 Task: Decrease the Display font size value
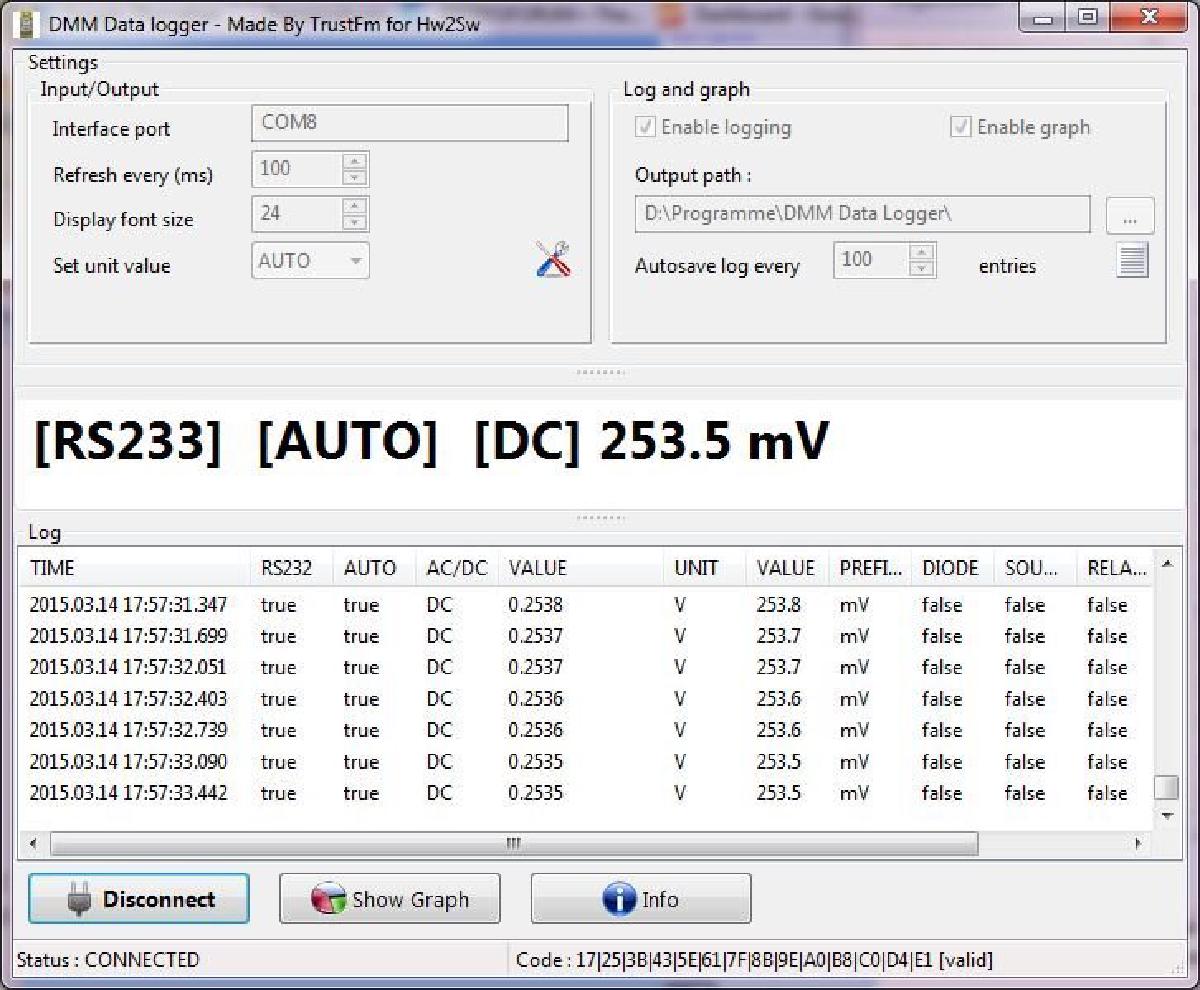coord(355,223)
